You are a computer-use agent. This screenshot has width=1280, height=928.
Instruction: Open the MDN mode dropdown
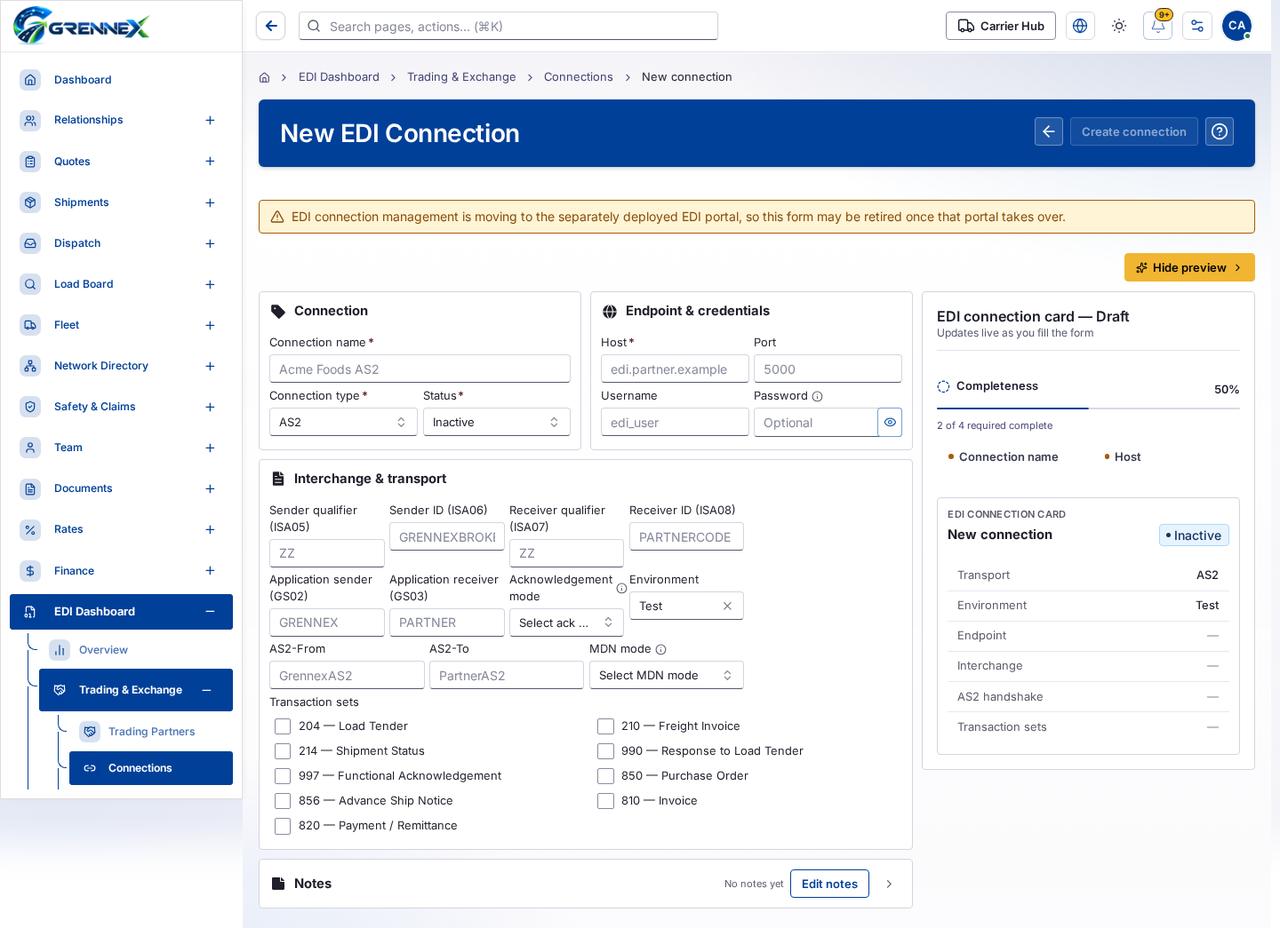(666, 675)
